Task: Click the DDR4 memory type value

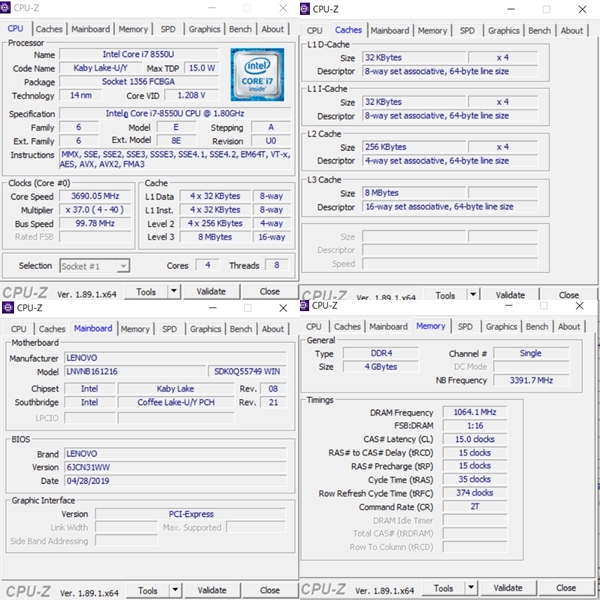Action: [x=381, y=353]
